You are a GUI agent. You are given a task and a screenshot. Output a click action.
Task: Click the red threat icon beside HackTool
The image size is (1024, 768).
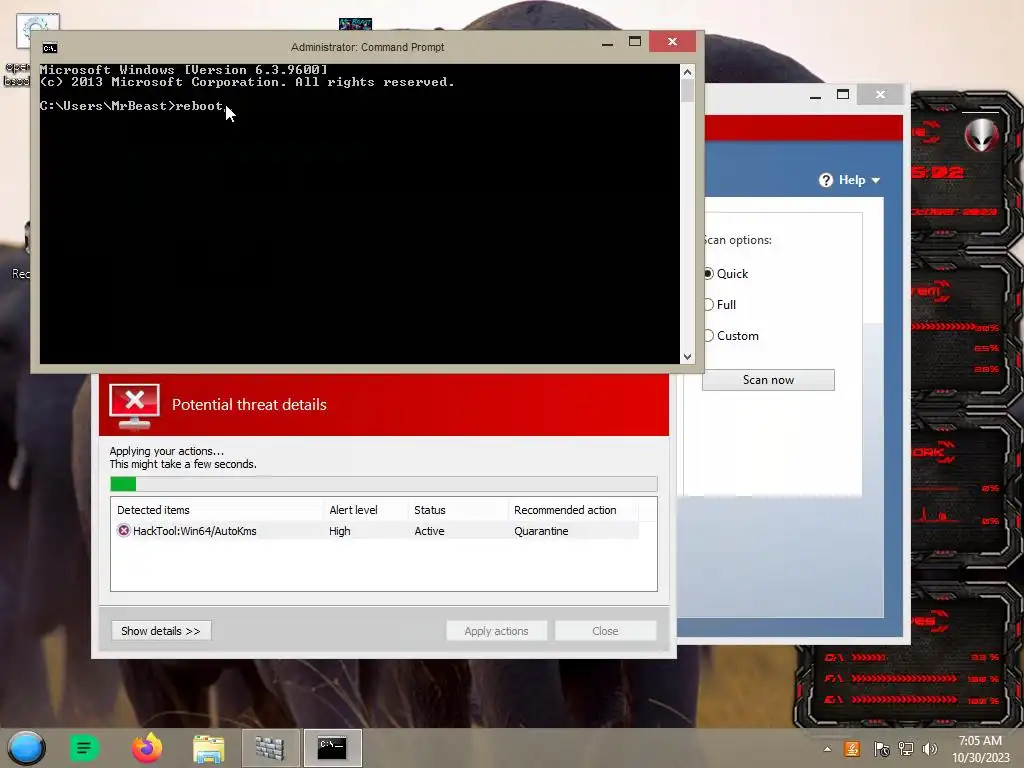(123, 530)
